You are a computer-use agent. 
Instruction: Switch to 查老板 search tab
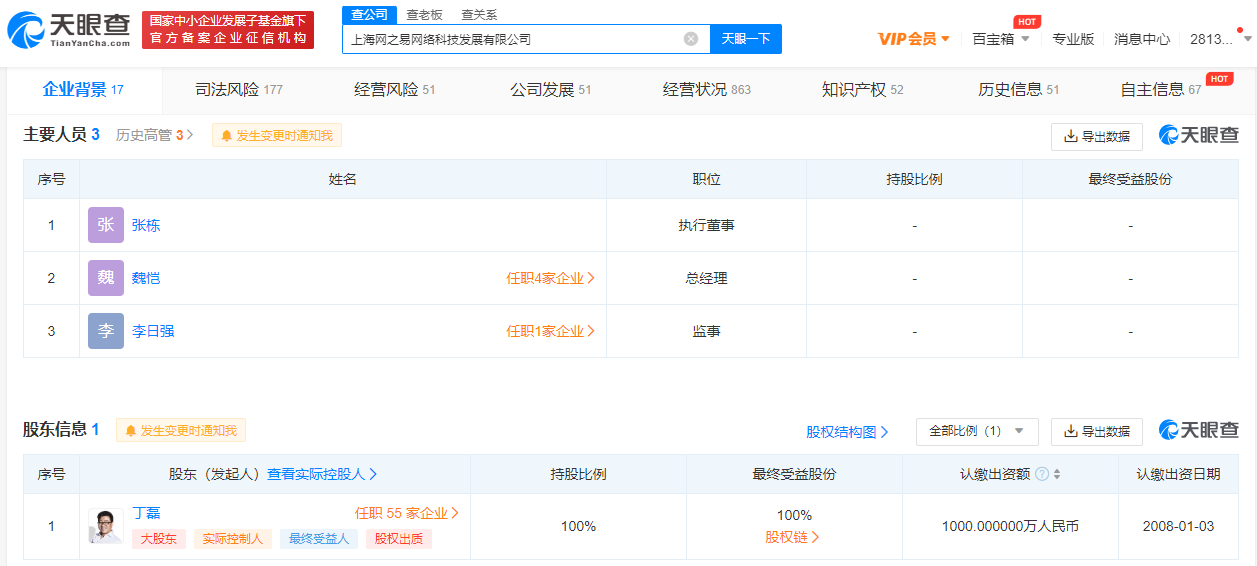point(424,14)
